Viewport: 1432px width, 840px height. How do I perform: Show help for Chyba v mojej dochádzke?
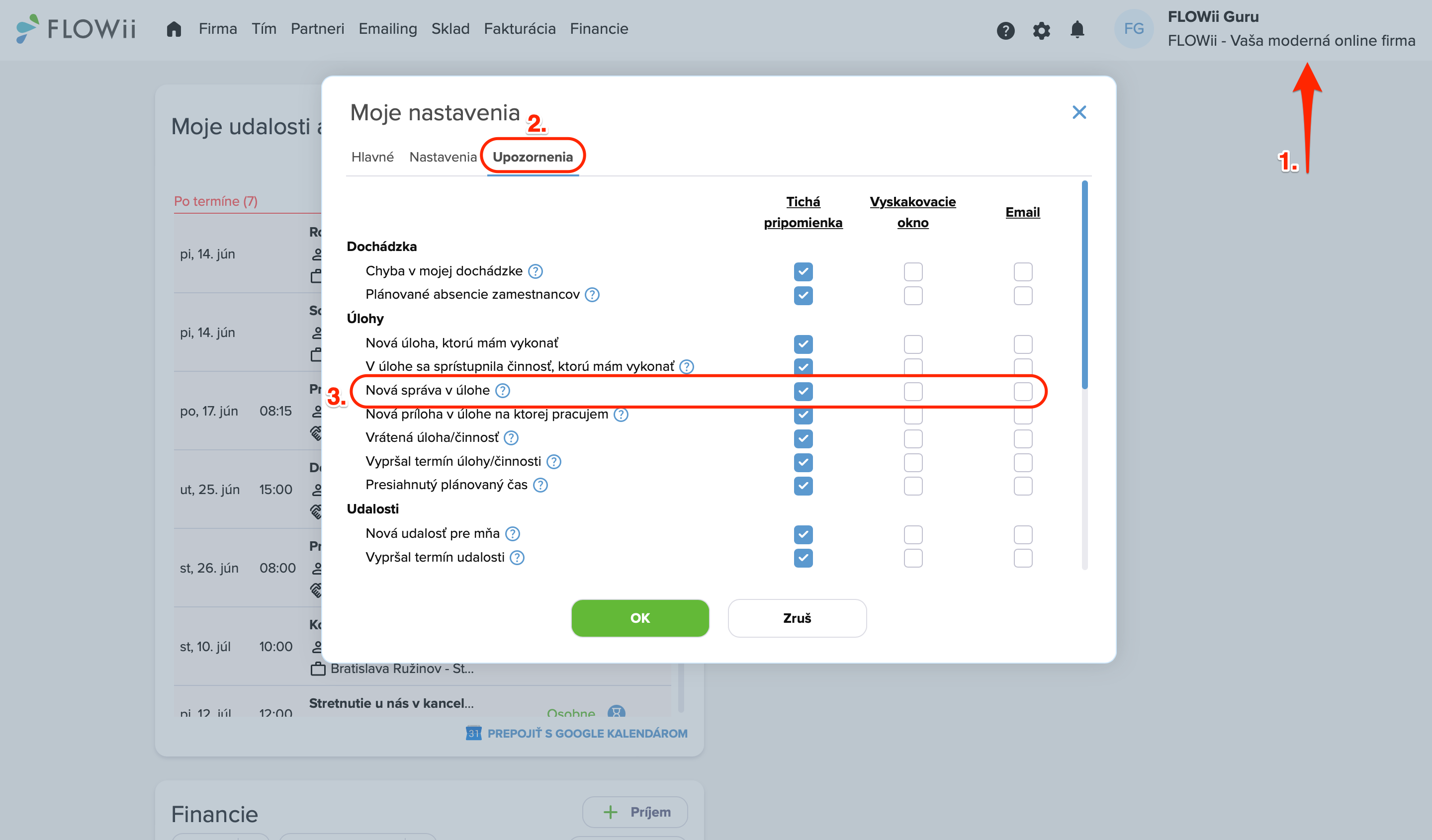[536, 271]
